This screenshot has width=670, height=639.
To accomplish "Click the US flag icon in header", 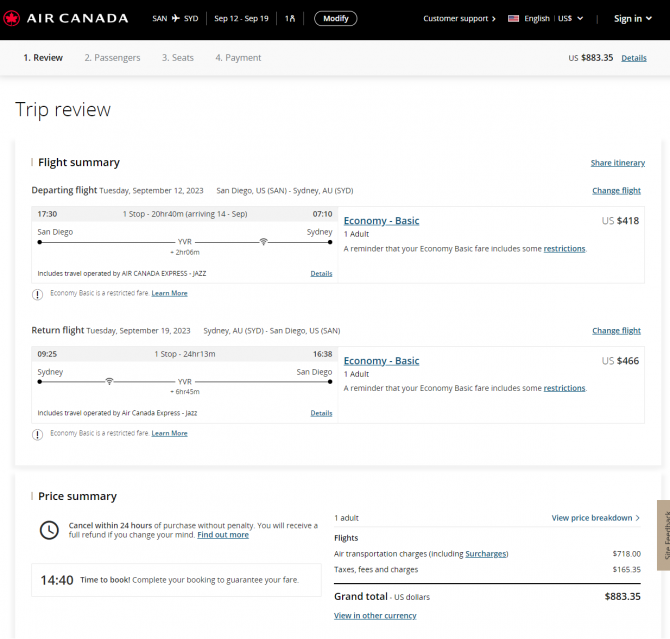I will (513, 18).
